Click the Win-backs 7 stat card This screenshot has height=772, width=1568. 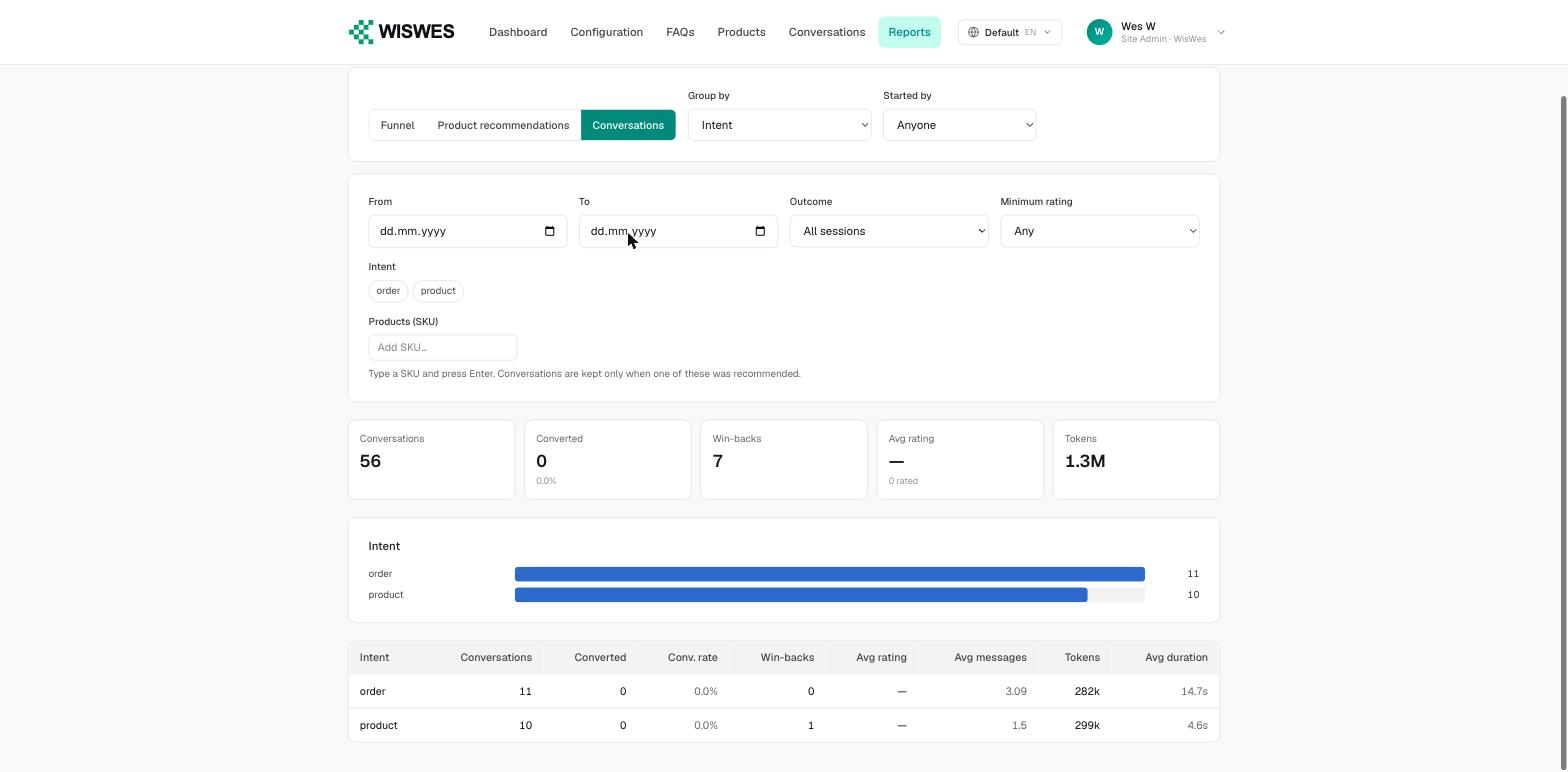click(x=784, y=460)
